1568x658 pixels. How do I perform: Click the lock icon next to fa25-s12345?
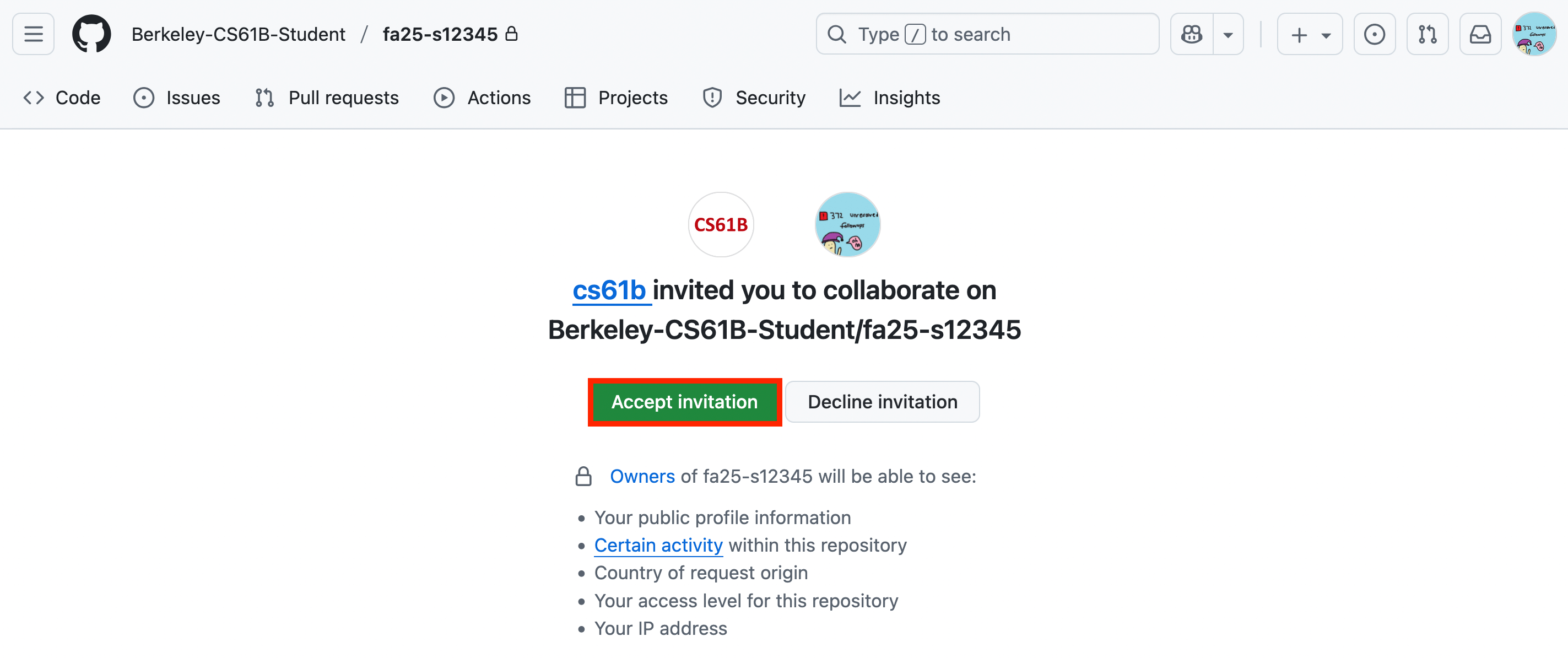pos(513,34)
